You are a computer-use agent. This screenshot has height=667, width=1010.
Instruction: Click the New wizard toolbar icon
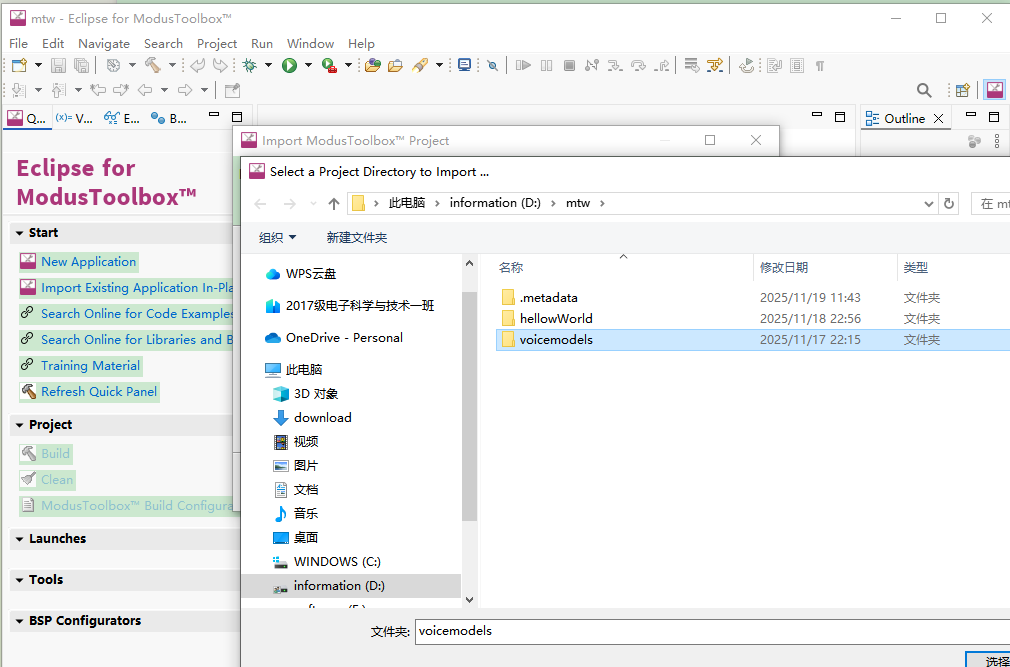pyautogui.click(x=19, y=65)
